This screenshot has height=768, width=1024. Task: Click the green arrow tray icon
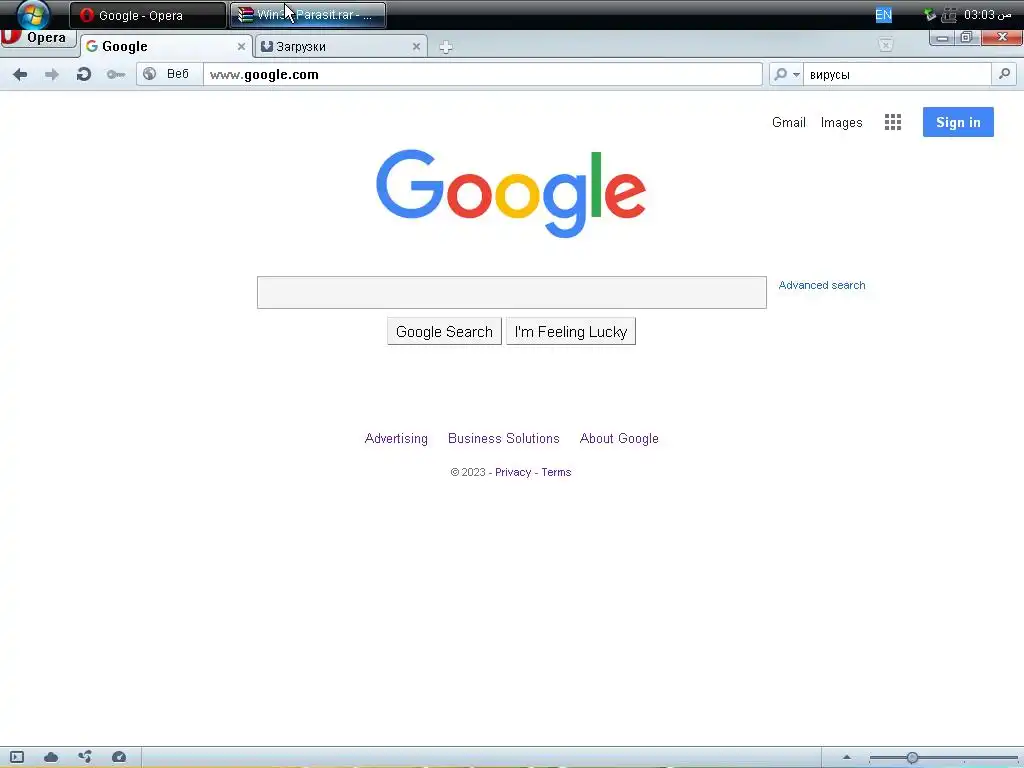(929, 14)
